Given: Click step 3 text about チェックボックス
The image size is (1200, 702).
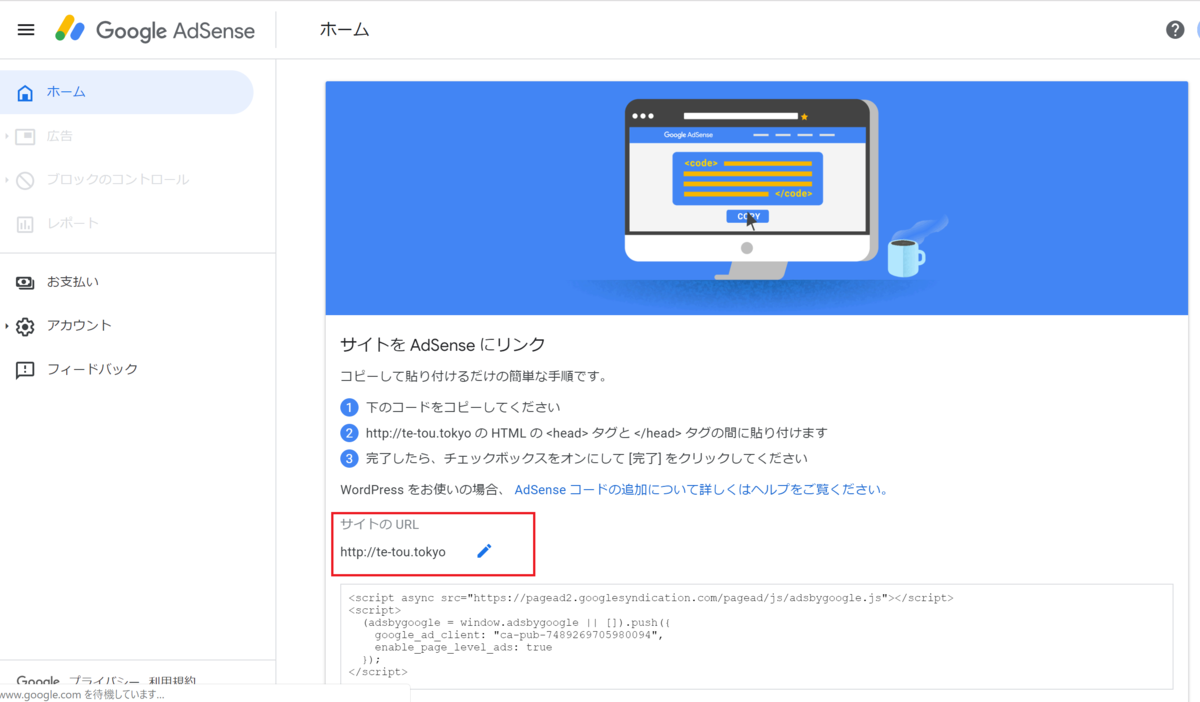Looking at the screenshot, I should [587, 459].
